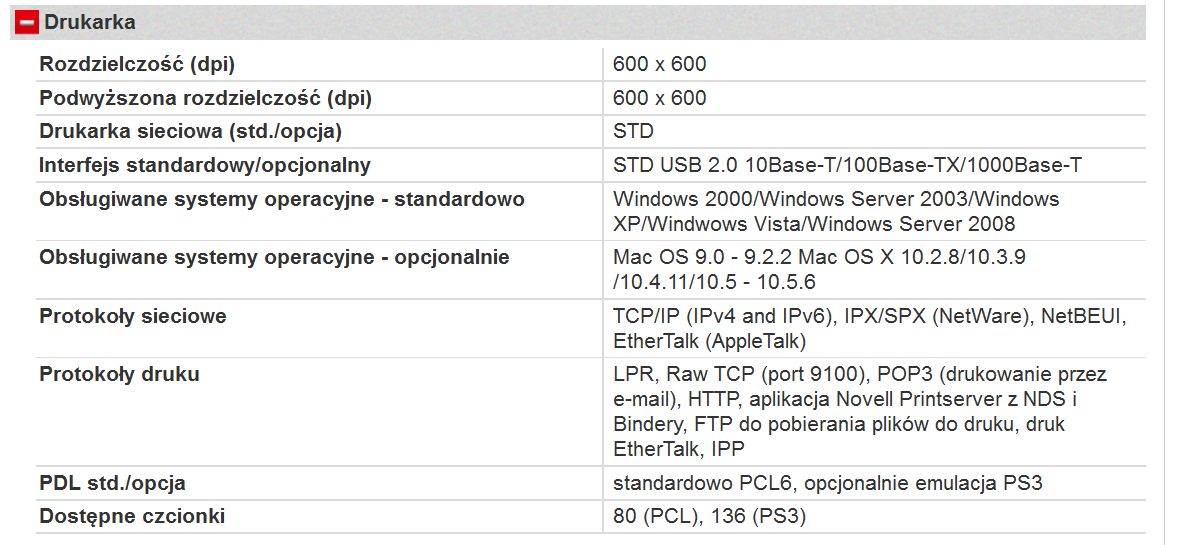Click the Drukarka sieciowa (std./opcja) label
The image size is (1178, 545).
tap(190, 132)
